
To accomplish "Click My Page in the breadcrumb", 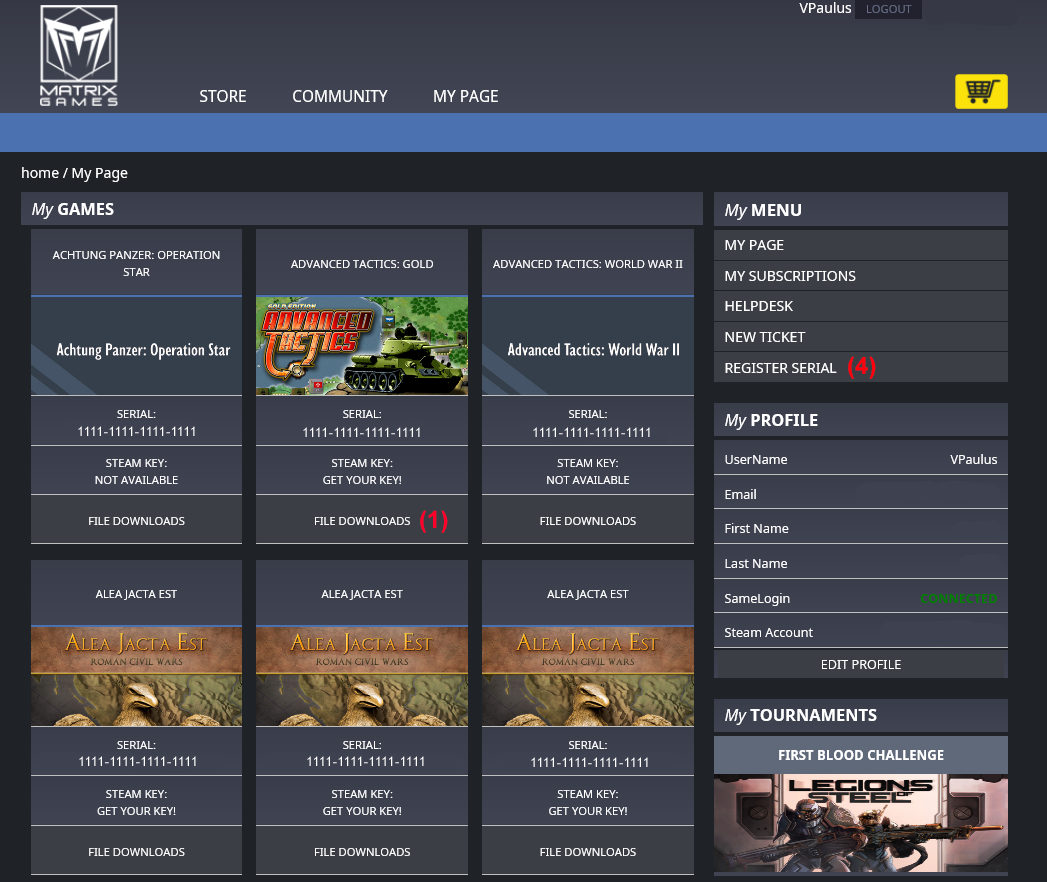I will (x=99, y=173).
